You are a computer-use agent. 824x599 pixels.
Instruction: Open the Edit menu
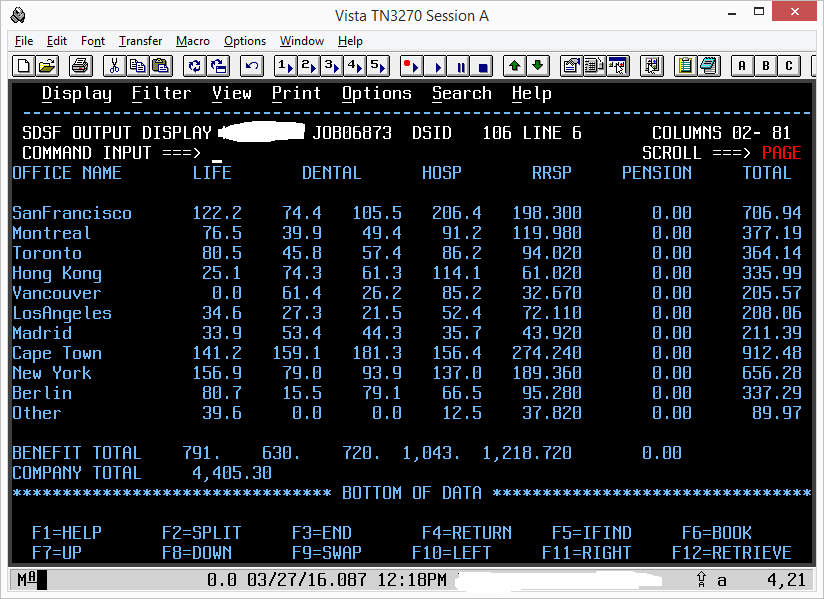(57, 41)
